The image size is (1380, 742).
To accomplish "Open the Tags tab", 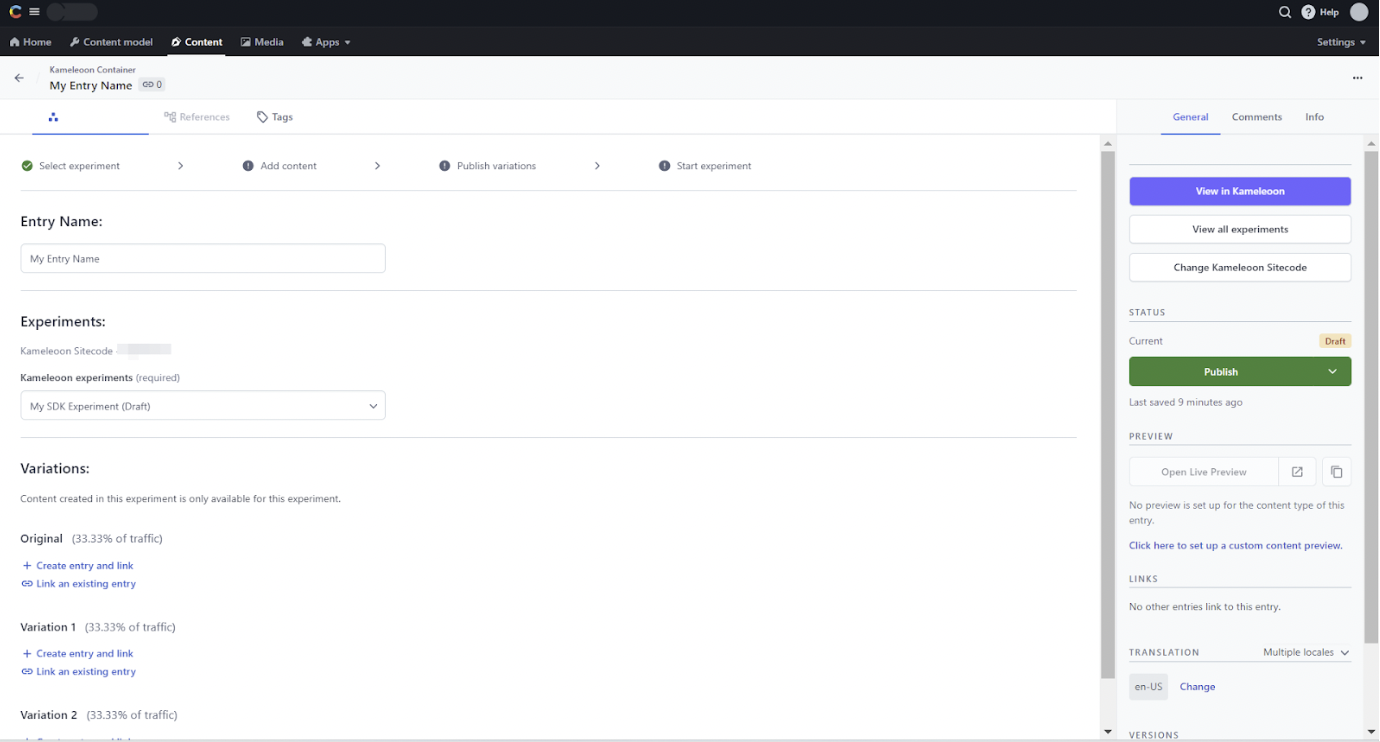I will 275,117.
